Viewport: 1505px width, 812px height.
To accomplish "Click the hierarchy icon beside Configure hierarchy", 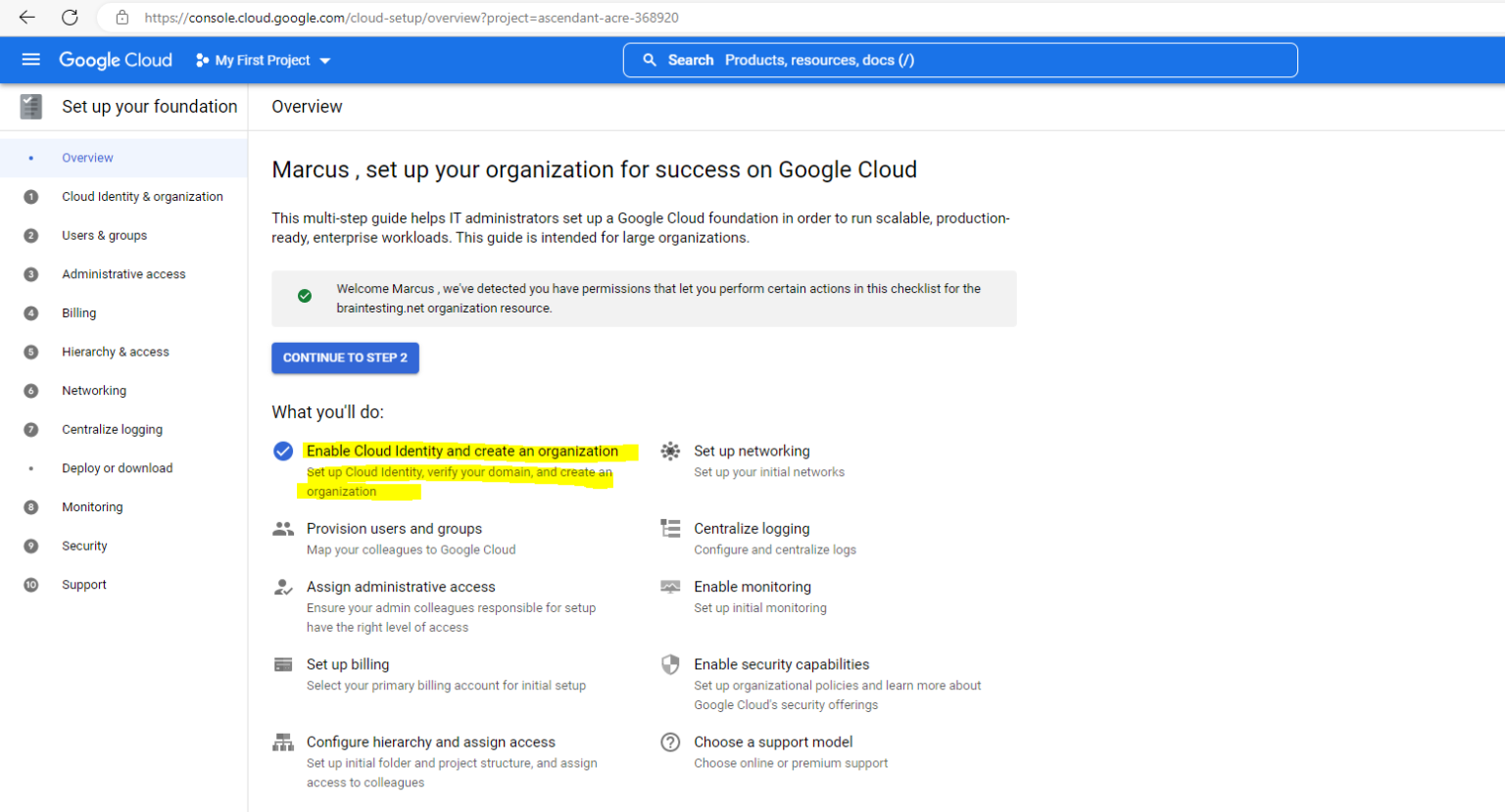I will coord(283,742).
